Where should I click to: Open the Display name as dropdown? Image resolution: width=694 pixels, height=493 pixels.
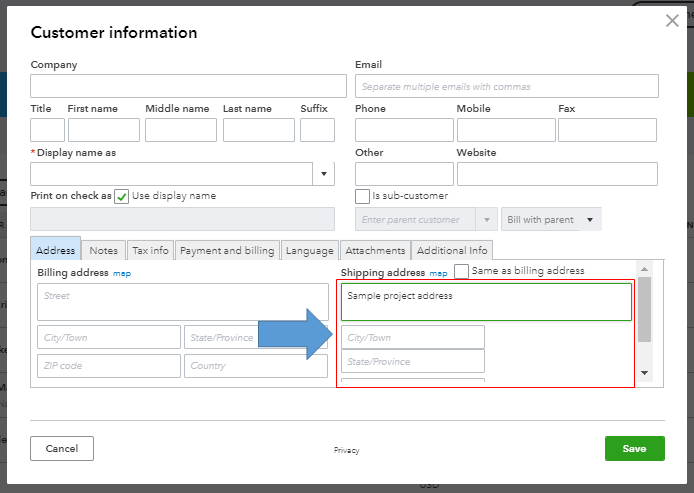(x=324, y=174)
